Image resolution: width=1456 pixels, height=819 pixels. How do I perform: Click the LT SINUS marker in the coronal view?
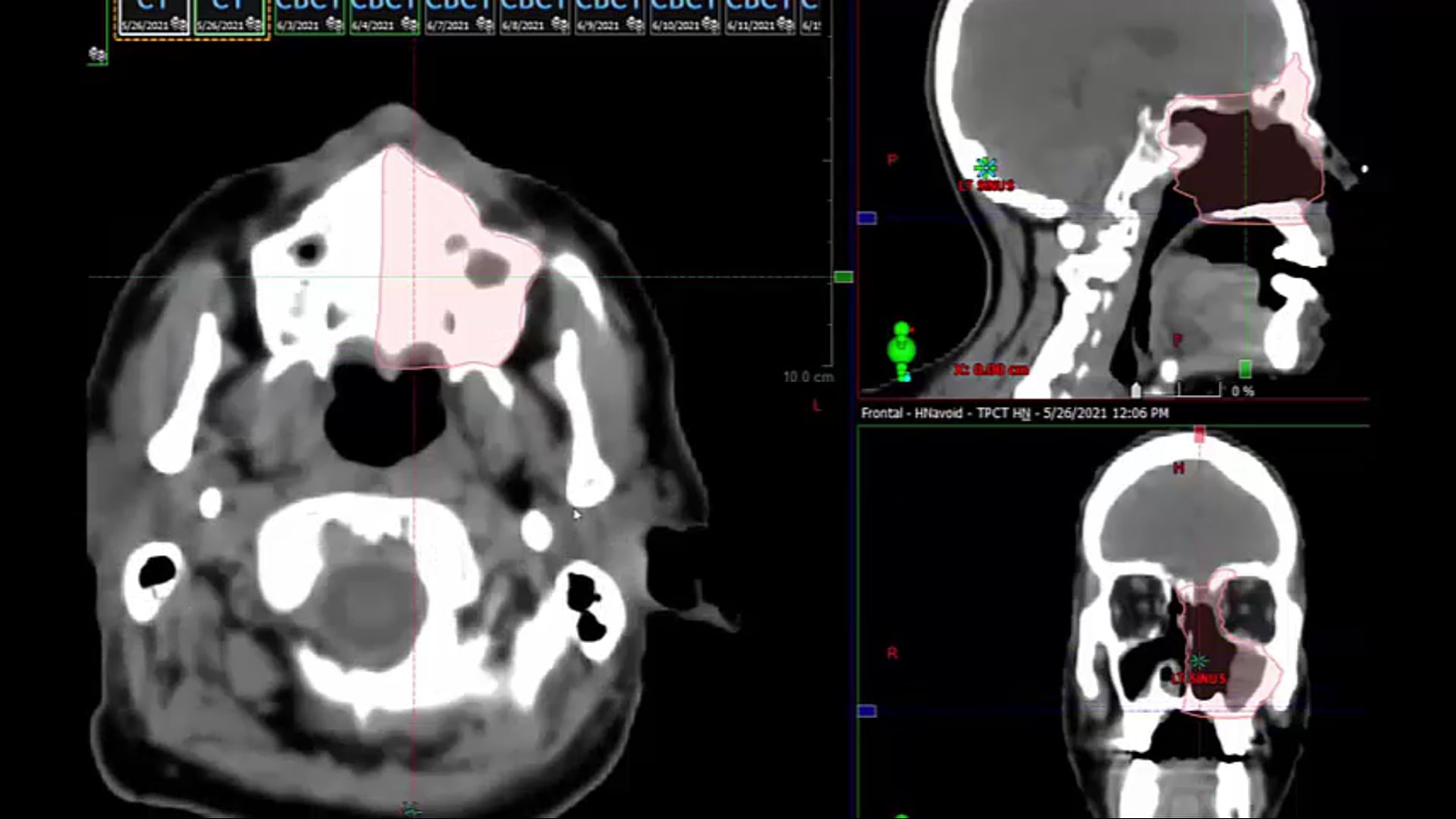tap(1199, 662)
